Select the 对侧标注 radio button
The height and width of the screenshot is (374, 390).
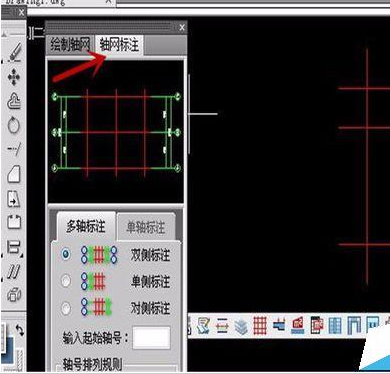[x=66, y=308]
